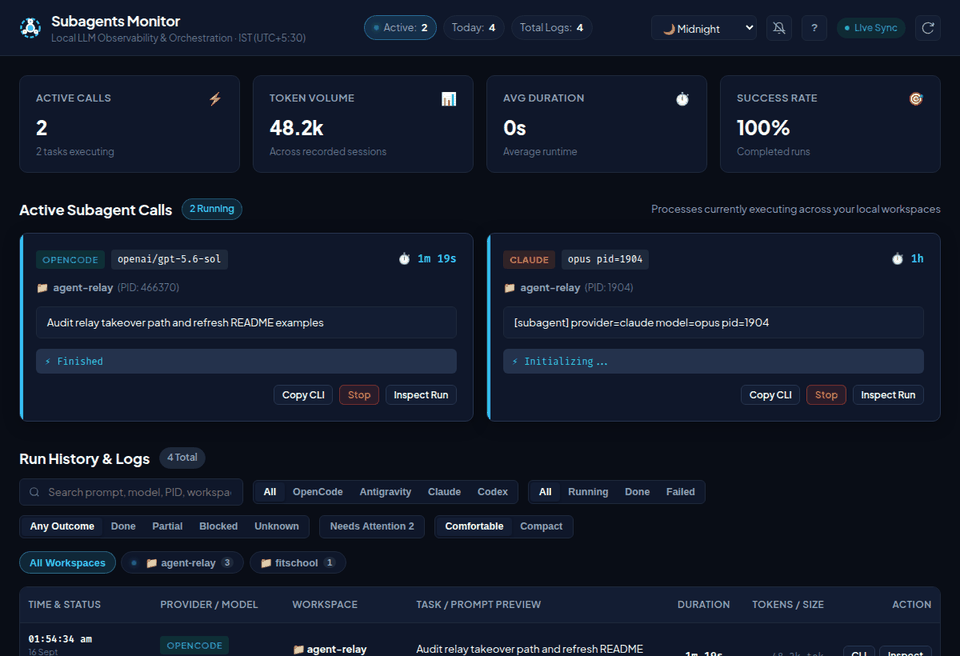Screen dimensions: 960x656
Task: Toggle the Live Sync indicator
Action: 871,28
